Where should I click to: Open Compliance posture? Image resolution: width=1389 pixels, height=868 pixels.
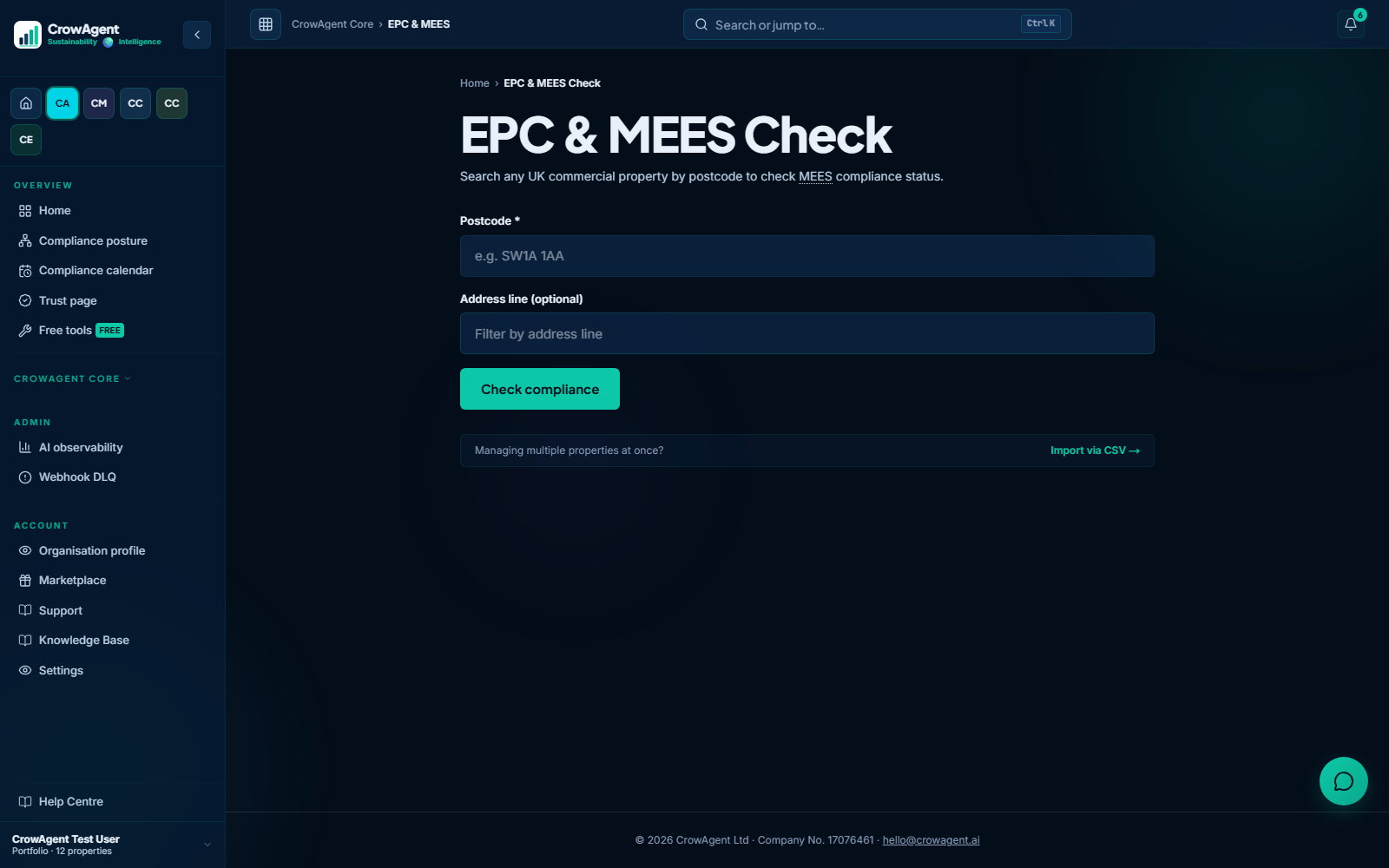pyautogui.click(x=112, y=240)
